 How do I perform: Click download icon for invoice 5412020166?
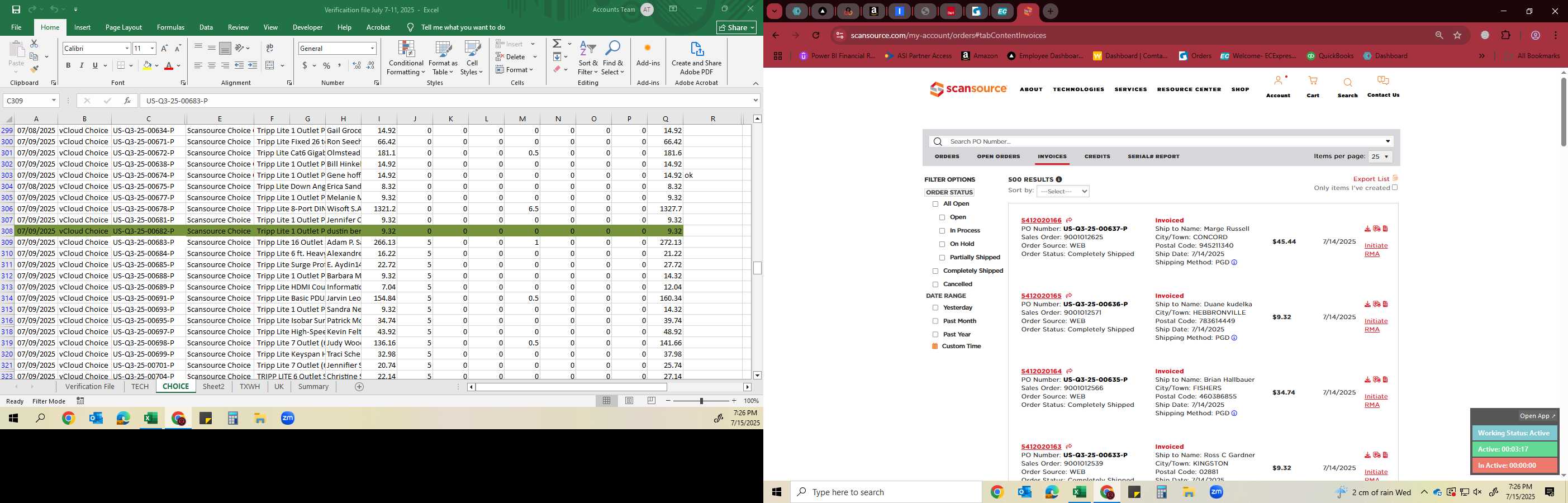[1367, 229]
